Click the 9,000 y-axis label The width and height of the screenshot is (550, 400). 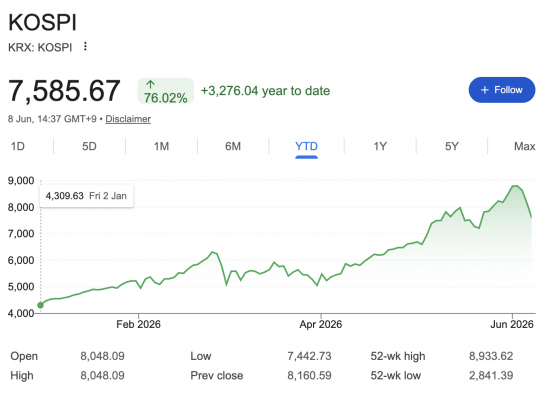pos(21,181)
